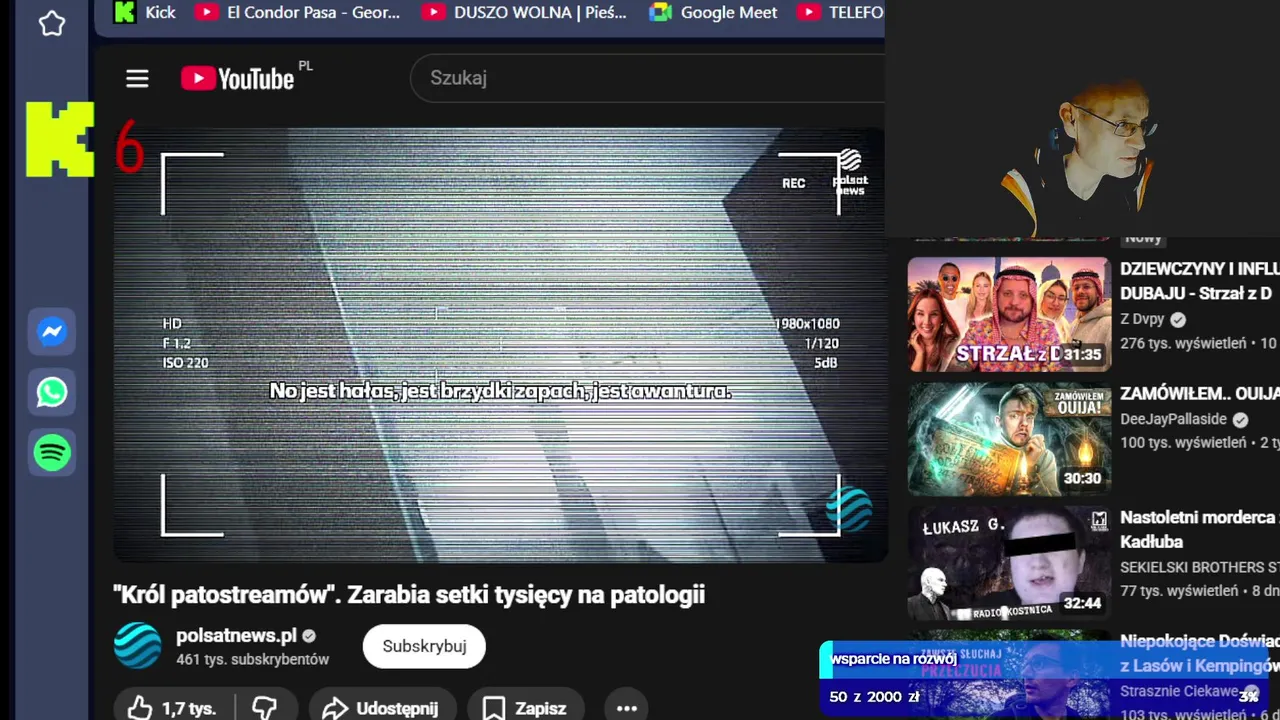This screenshot has height=720, width=1280.
Task: Open the polsatnews.pl channel name link
Action: (236, 636)
